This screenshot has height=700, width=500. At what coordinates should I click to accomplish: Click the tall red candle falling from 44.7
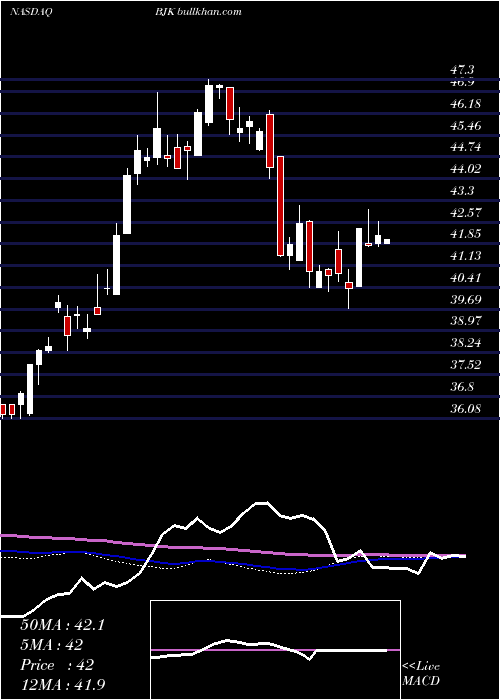click(x=280, y=206)
